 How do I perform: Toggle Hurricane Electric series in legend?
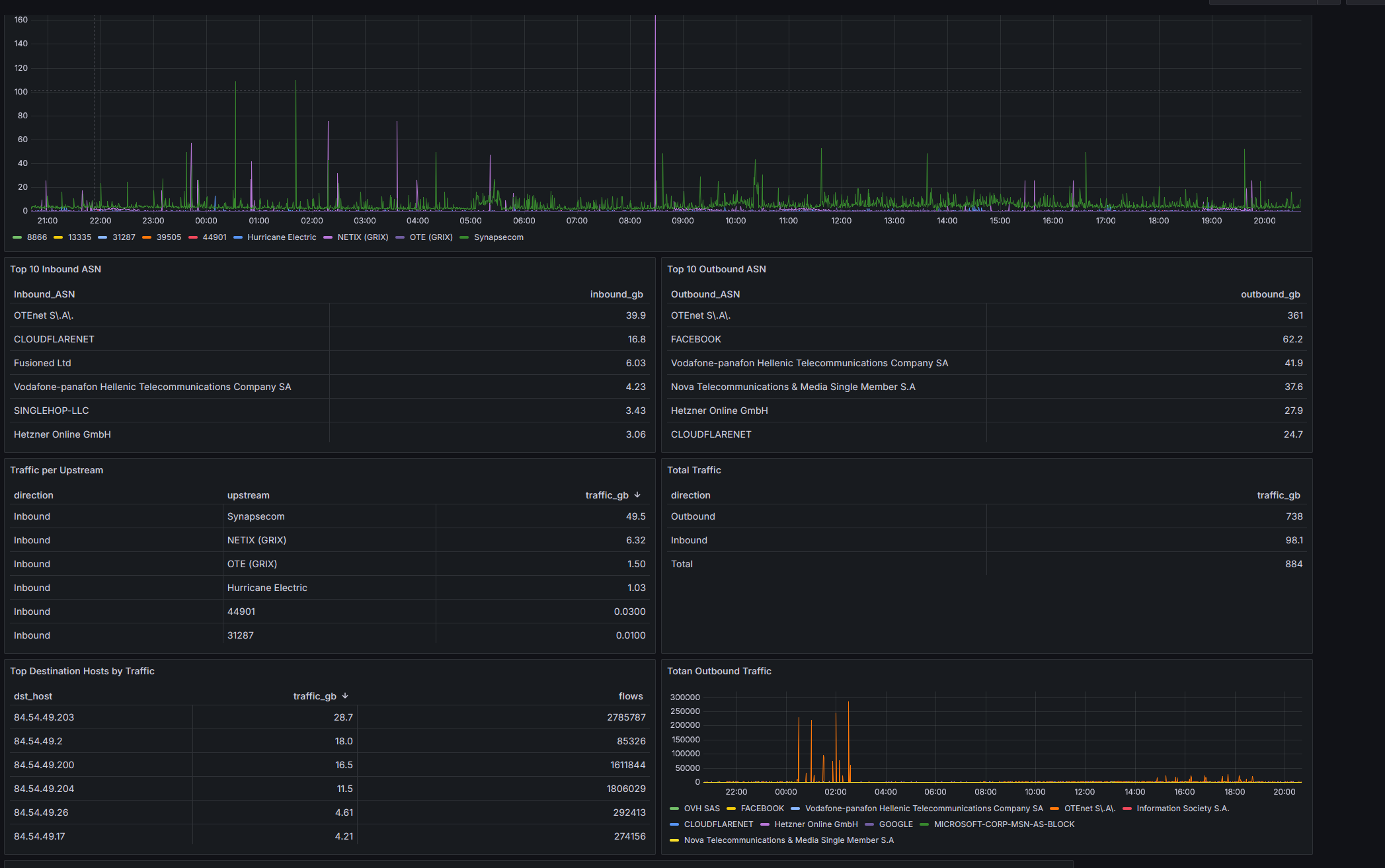click(282, 237)
